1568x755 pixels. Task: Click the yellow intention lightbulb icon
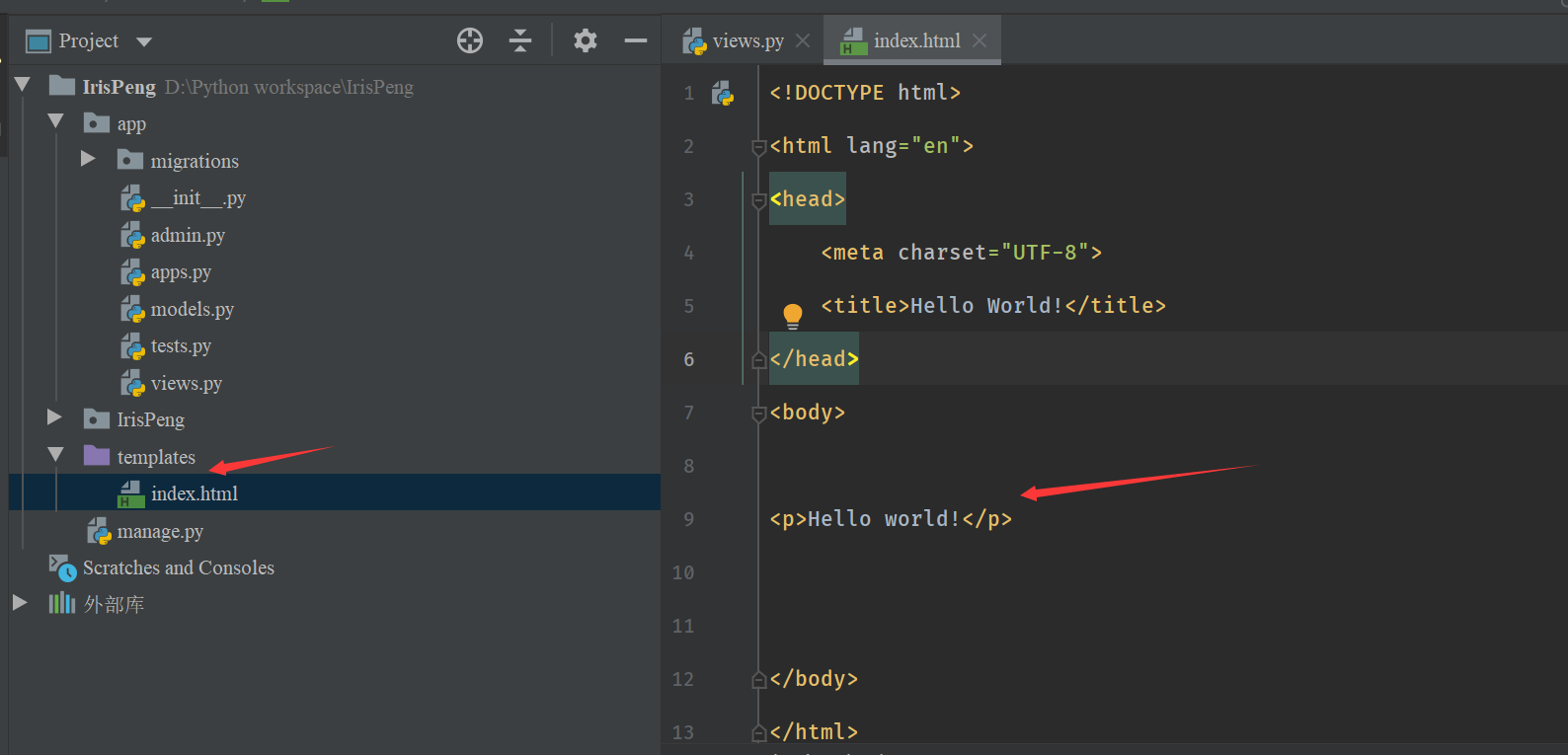[x=793, y=316]
